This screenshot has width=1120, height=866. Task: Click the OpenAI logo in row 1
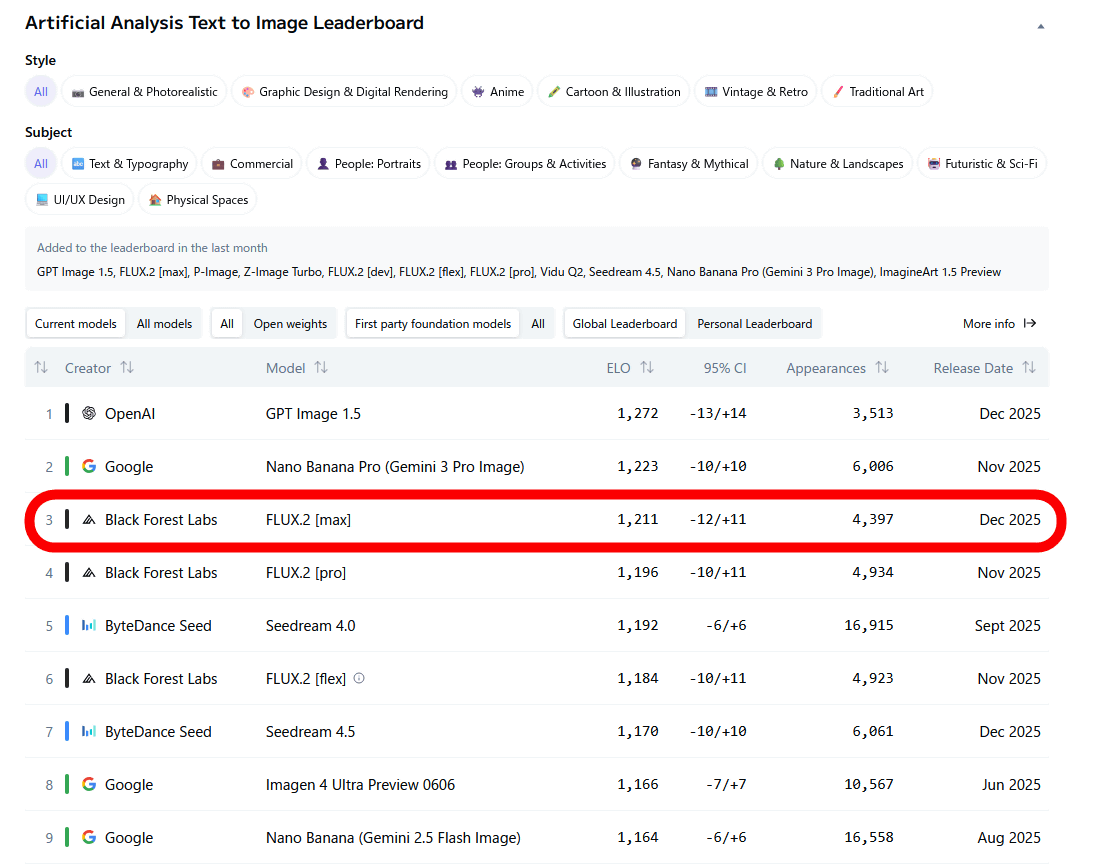(x=89, y=414)
